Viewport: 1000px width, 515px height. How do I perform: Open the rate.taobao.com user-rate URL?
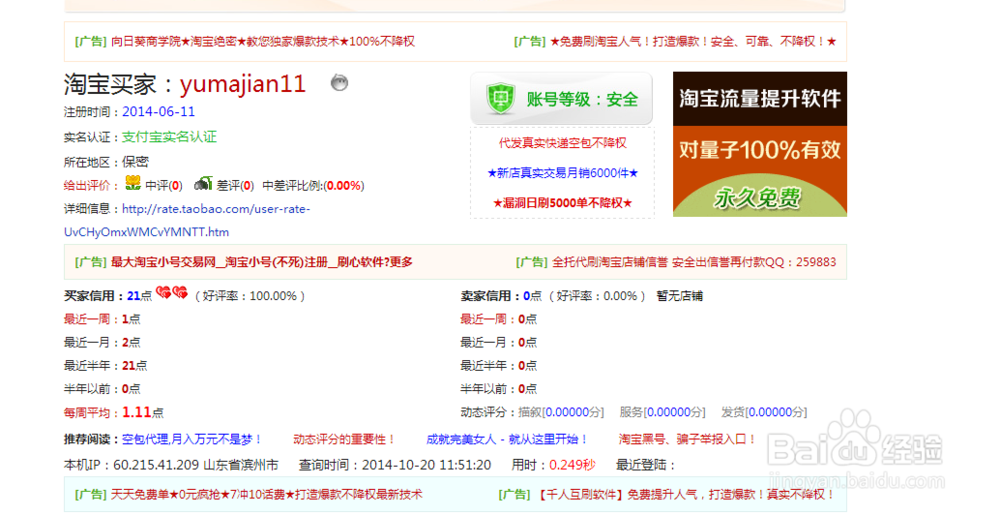[x=187, y=221]
